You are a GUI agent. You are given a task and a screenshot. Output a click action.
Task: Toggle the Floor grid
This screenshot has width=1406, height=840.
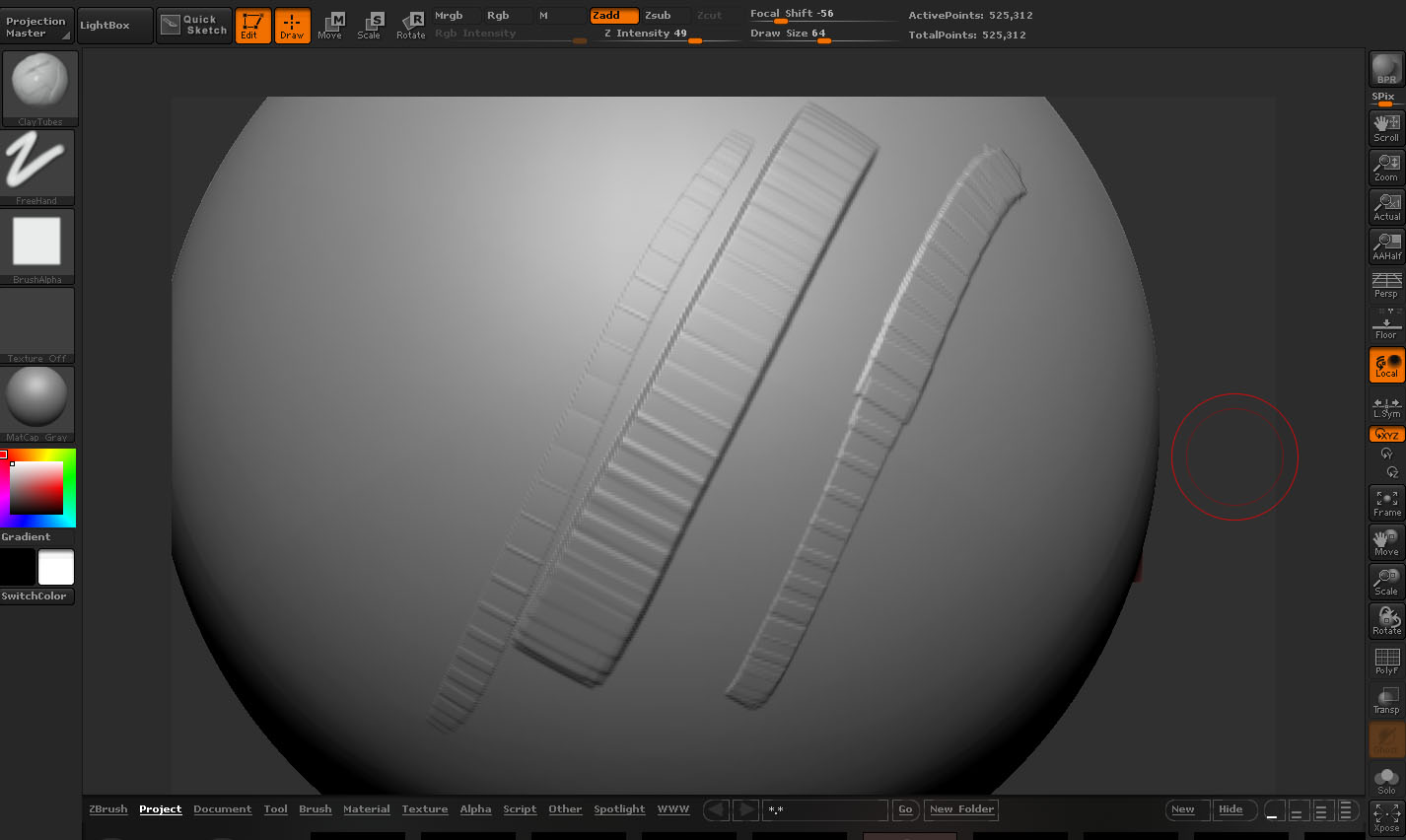1386,325
